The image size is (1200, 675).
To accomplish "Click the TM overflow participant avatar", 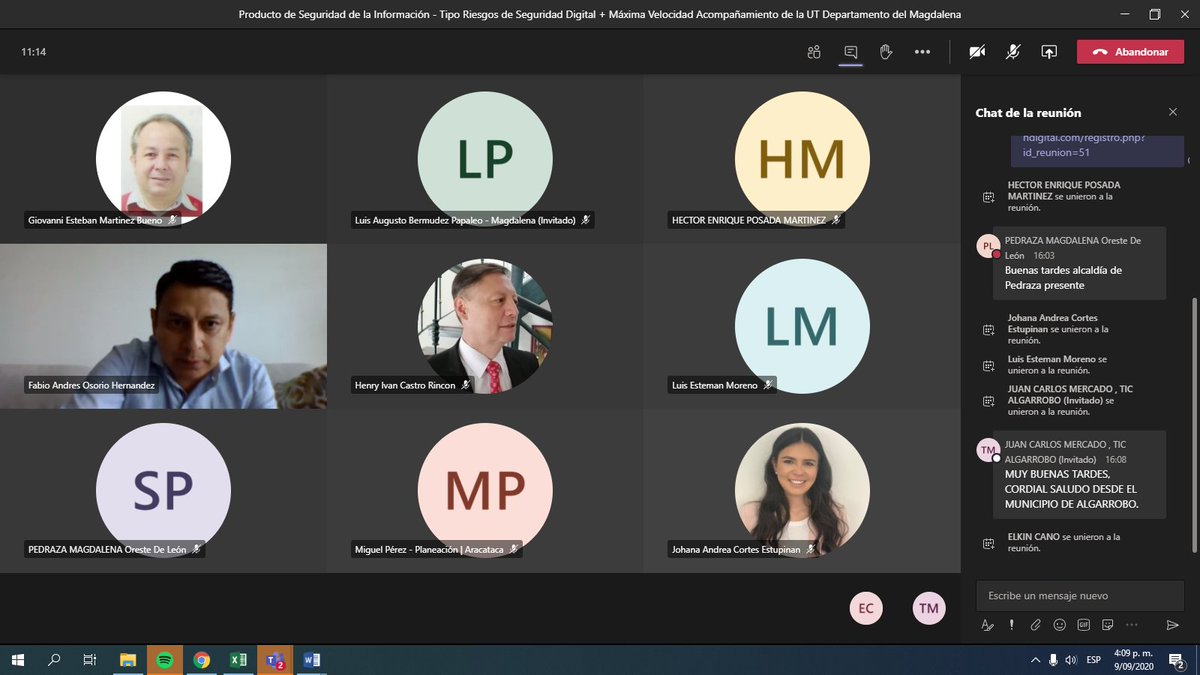I will 929,608.
